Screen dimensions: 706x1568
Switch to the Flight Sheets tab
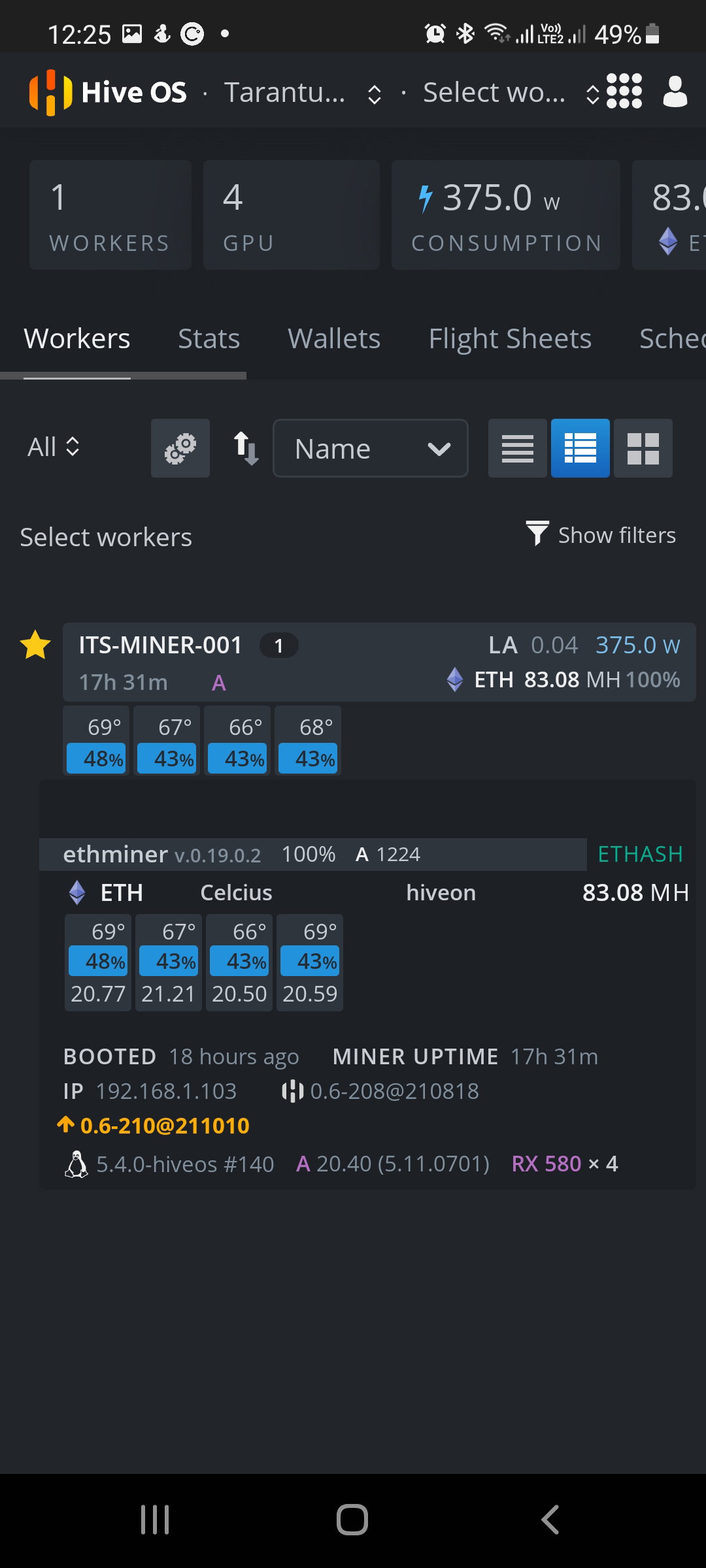[510, 338]
